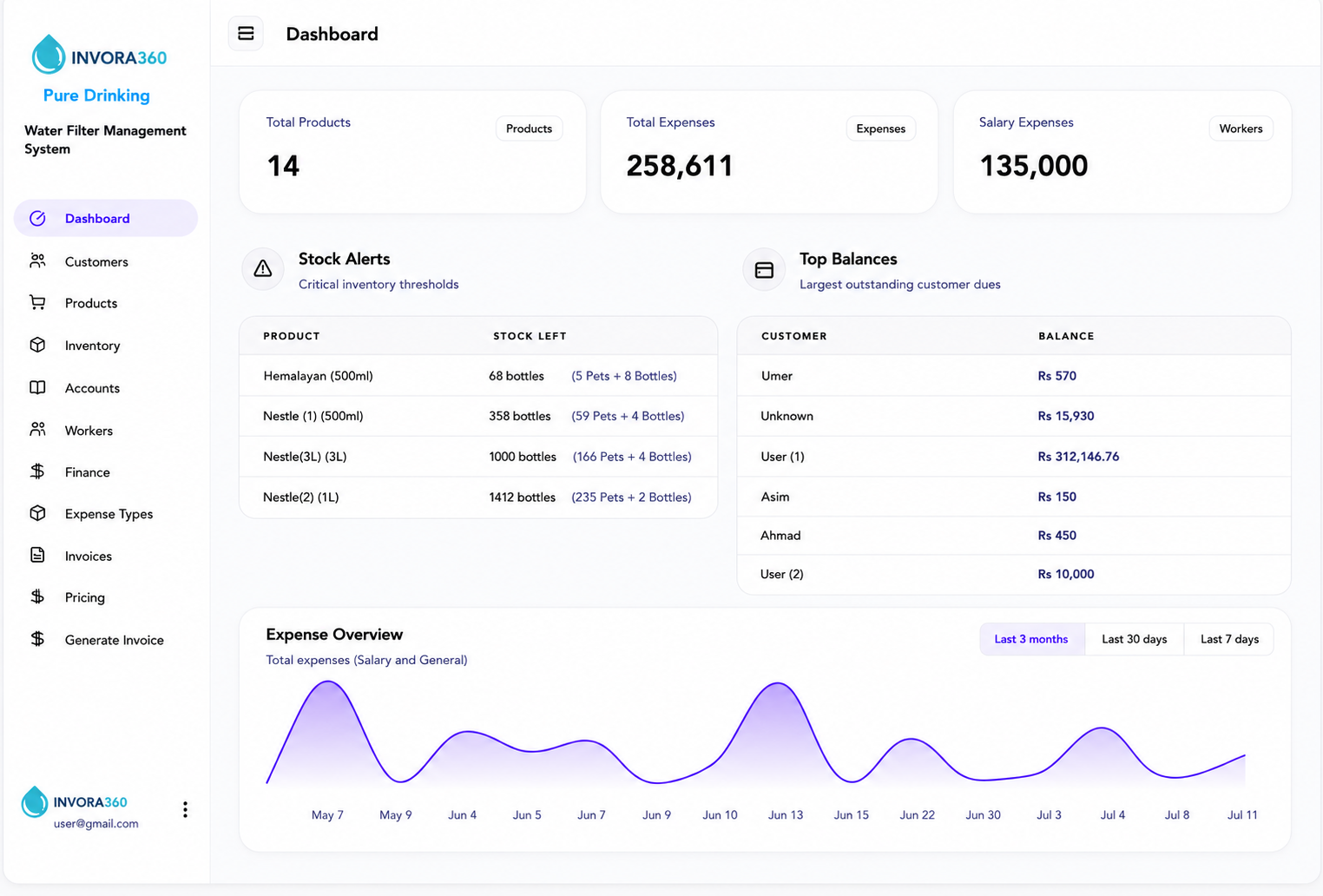Click the (166 Pets + 4 Bottles) text
Screen dimensions: 1323x896
pos(632,457)
